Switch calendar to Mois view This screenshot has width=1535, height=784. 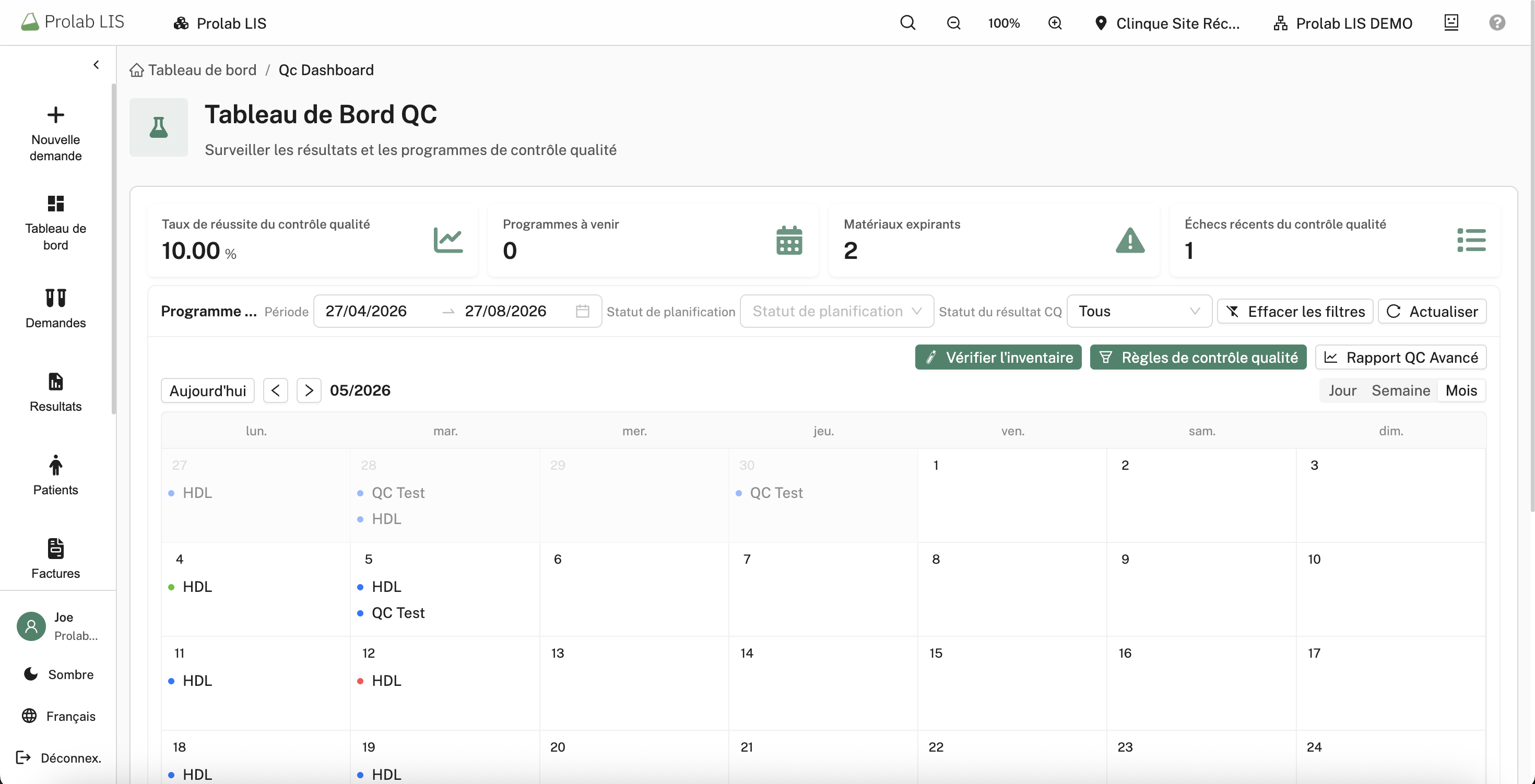click(x=1461, y=390)
